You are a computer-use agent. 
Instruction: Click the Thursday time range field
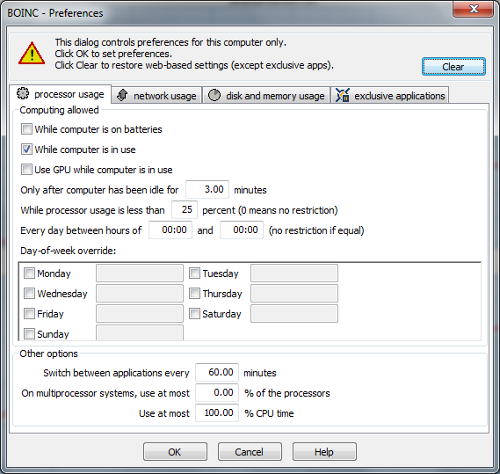(294, 293)
